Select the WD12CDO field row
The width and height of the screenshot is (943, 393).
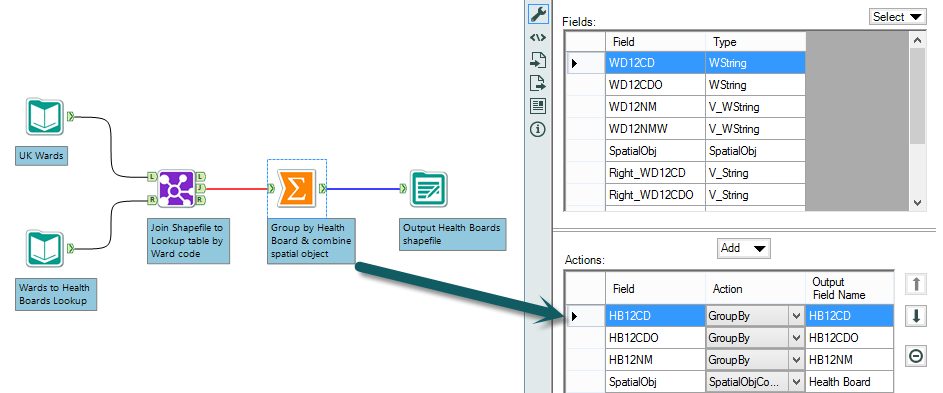[x=686, y=85]
